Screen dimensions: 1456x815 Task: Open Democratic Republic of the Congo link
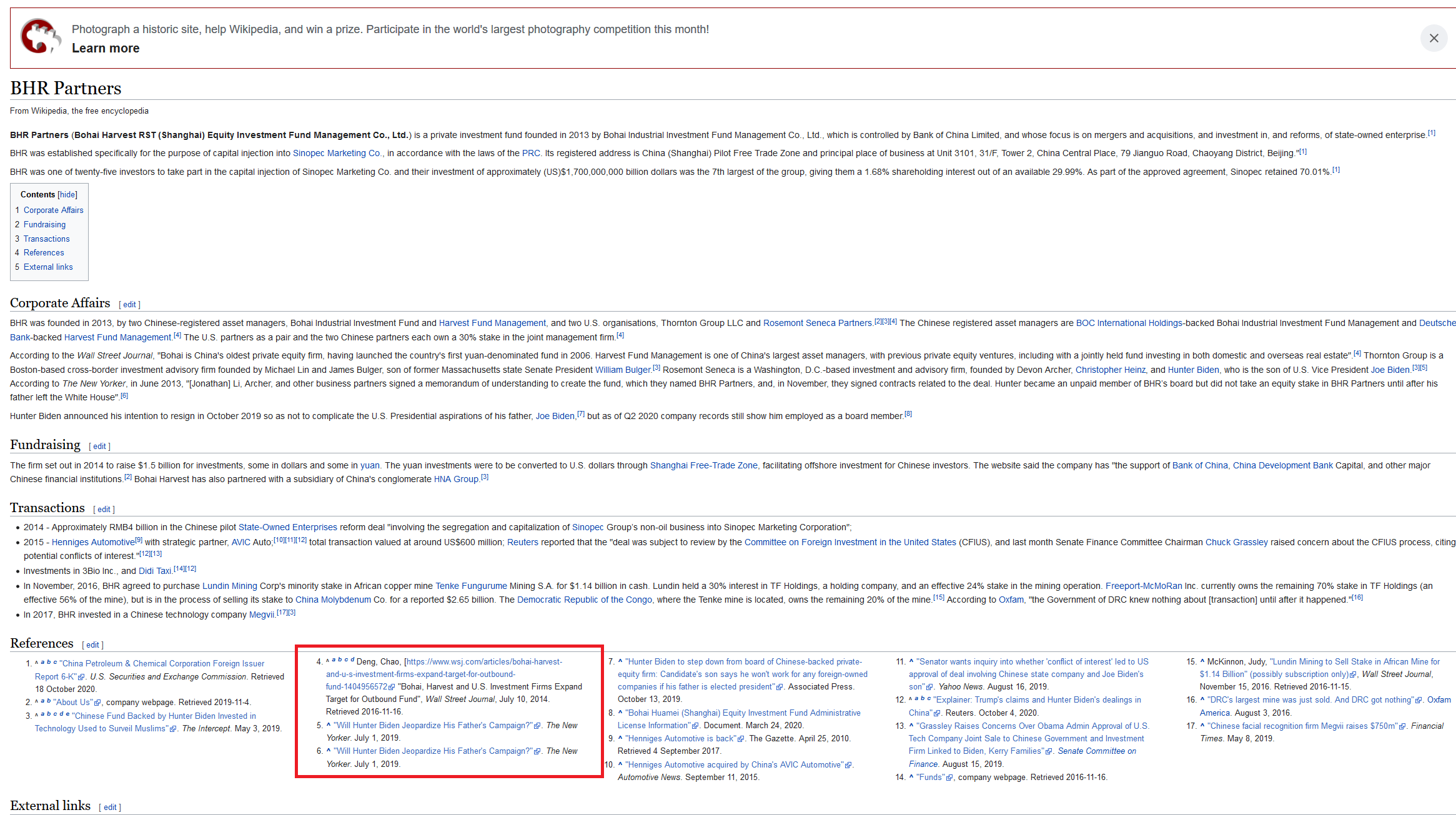coord(584,600)
